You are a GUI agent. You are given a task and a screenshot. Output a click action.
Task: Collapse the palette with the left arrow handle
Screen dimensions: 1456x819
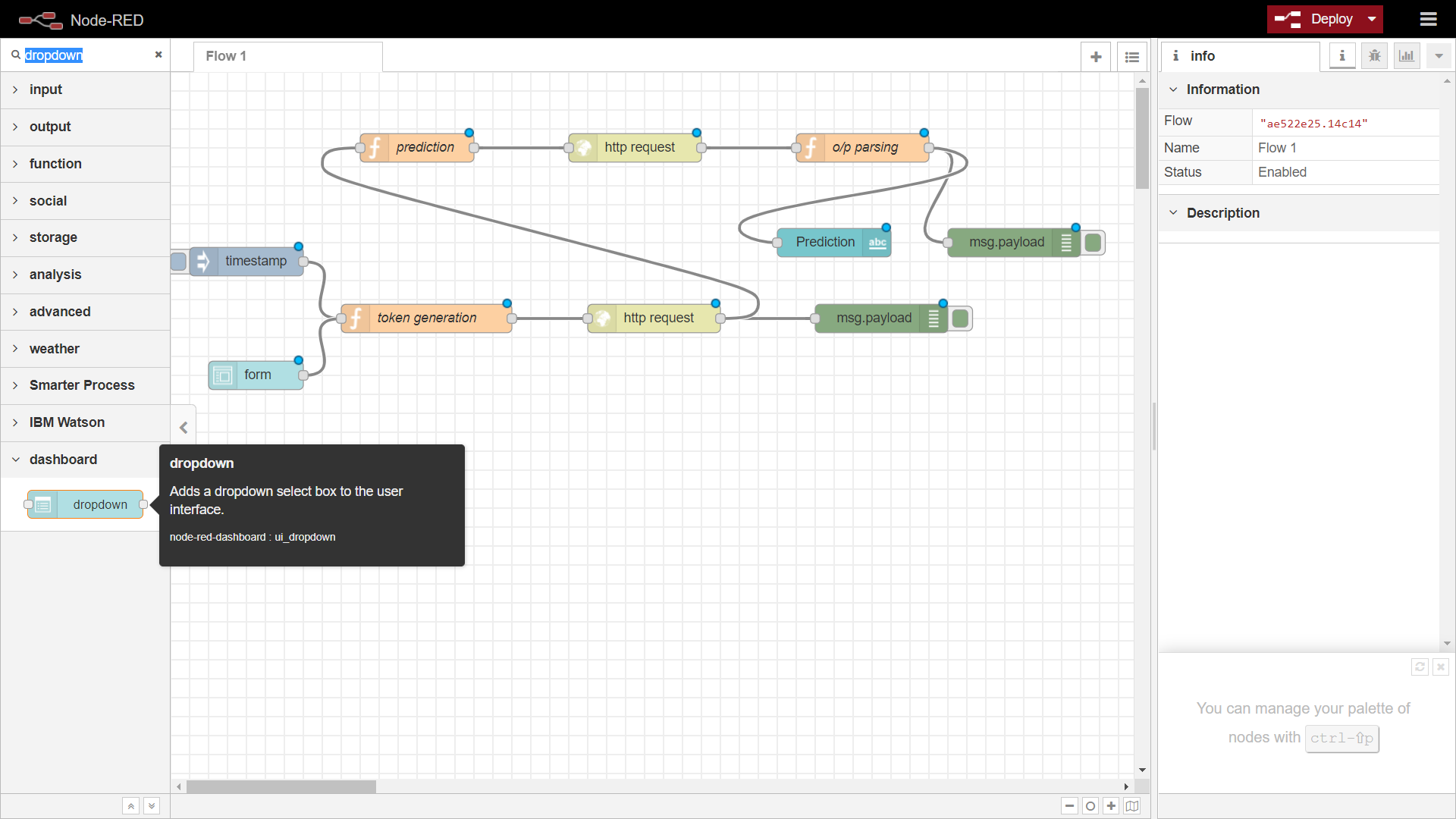(184, 428)
